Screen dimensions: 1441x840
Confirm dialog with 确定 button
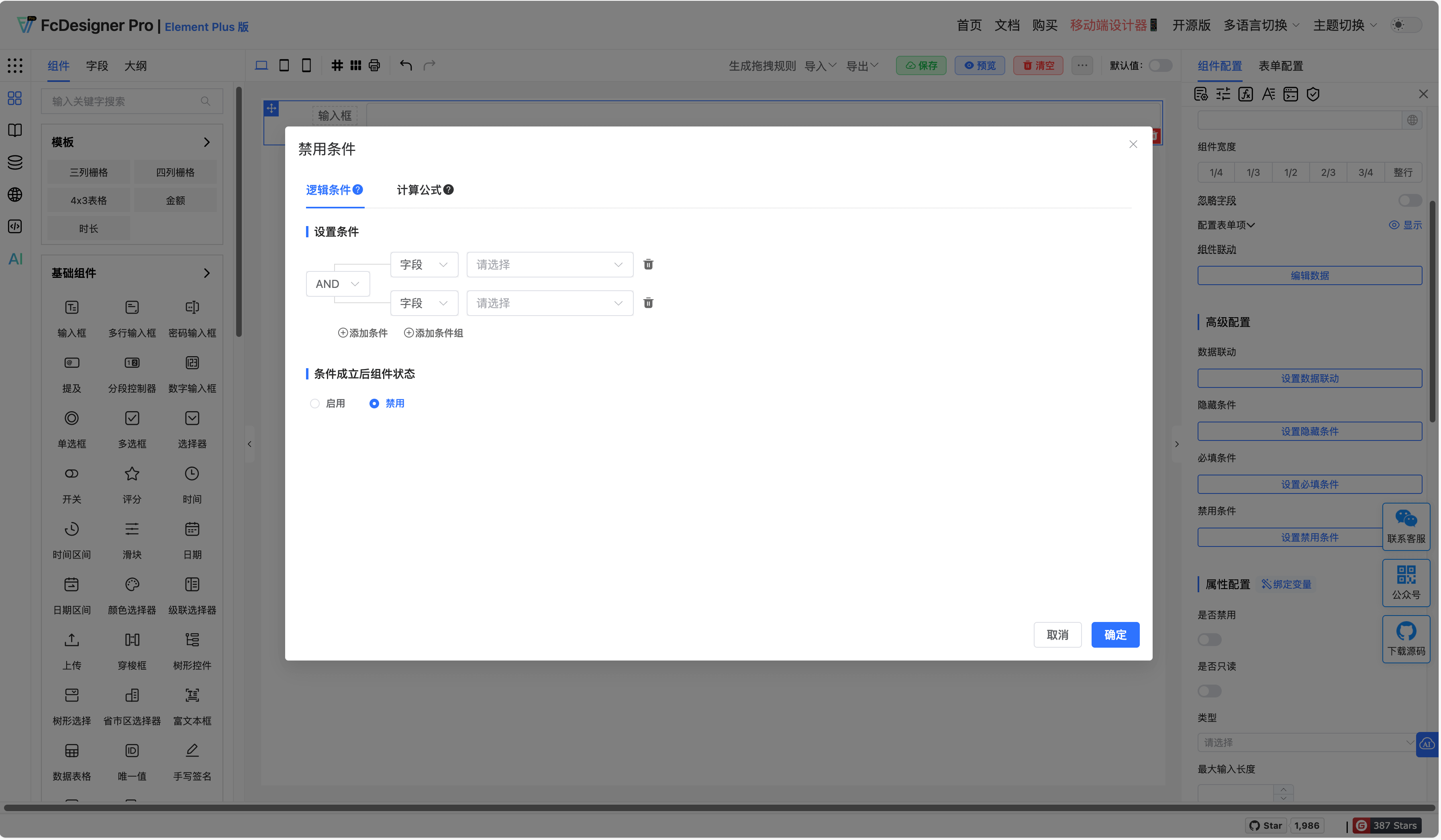point(1114,635)
